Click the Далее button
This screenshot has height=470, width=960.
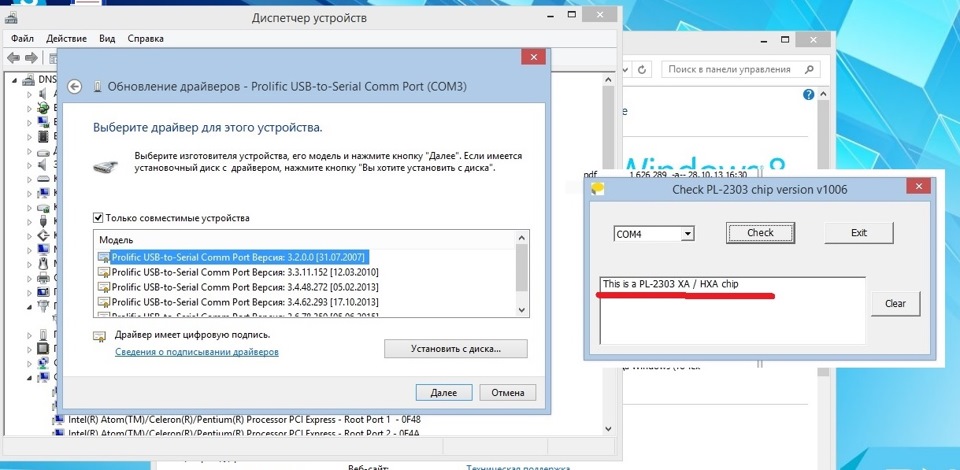[444, 393]
